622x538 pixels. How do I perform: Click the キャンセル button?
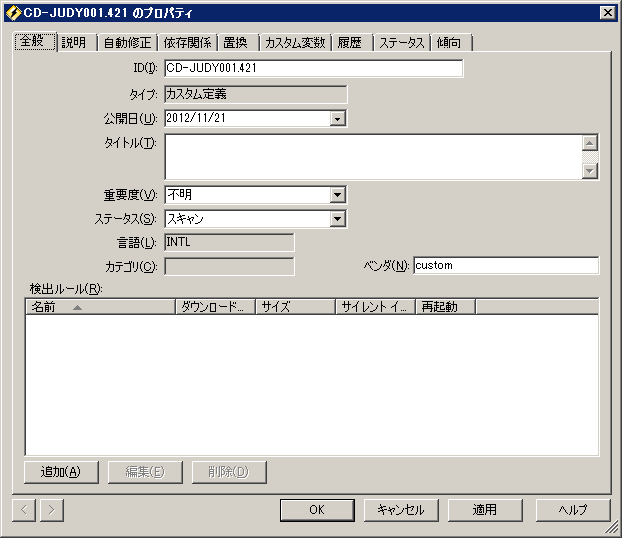point(400,510)
